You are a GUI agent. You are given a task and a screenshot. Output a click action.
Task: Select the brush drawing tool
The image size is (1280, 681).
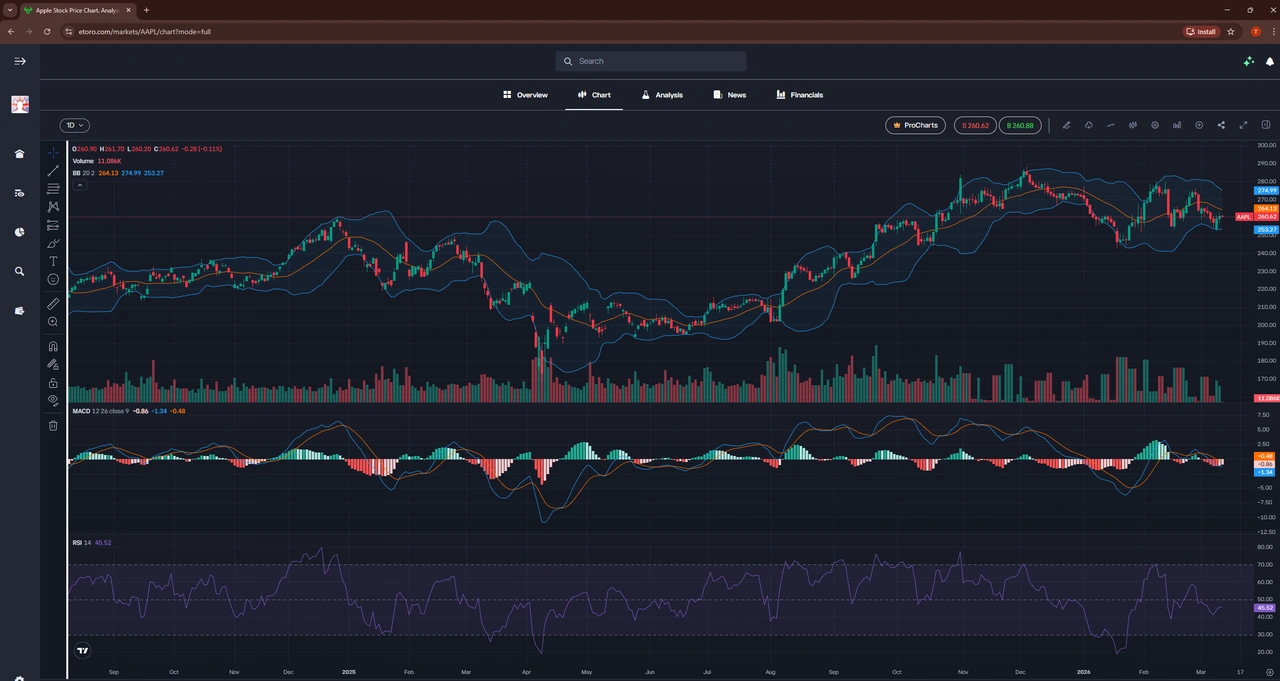53,243
